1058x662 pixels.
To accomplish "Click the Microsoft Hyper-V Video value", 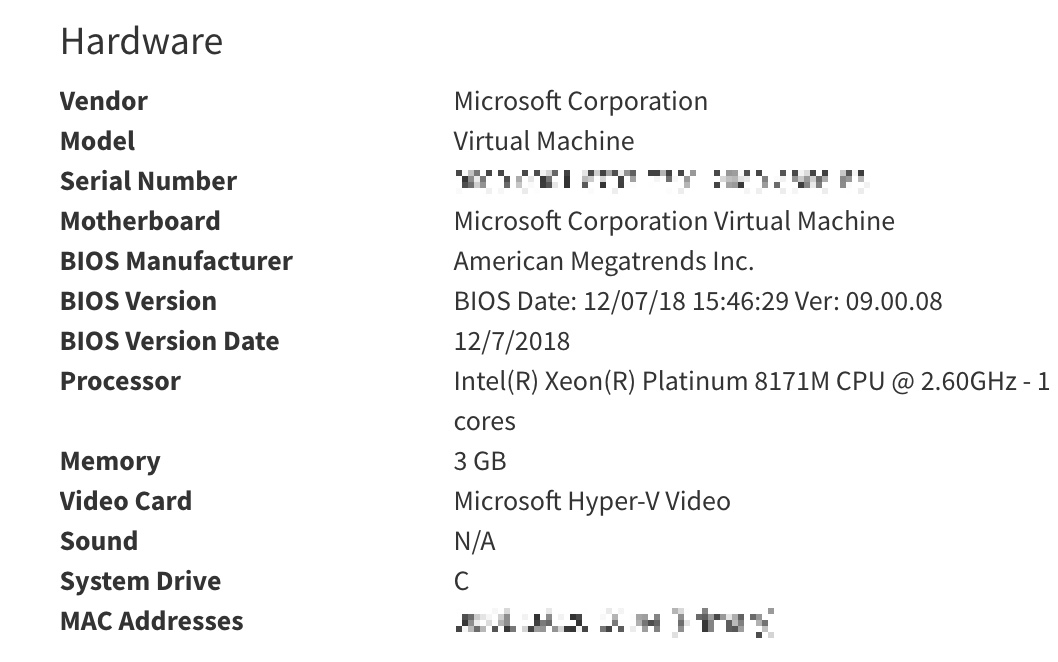I will pos(592,501).
